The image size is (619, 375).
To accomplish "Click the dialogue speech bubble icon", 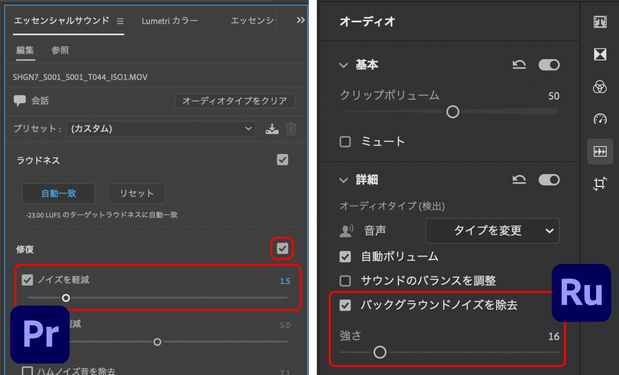I will pyautogui.click(x=19, y=100).
